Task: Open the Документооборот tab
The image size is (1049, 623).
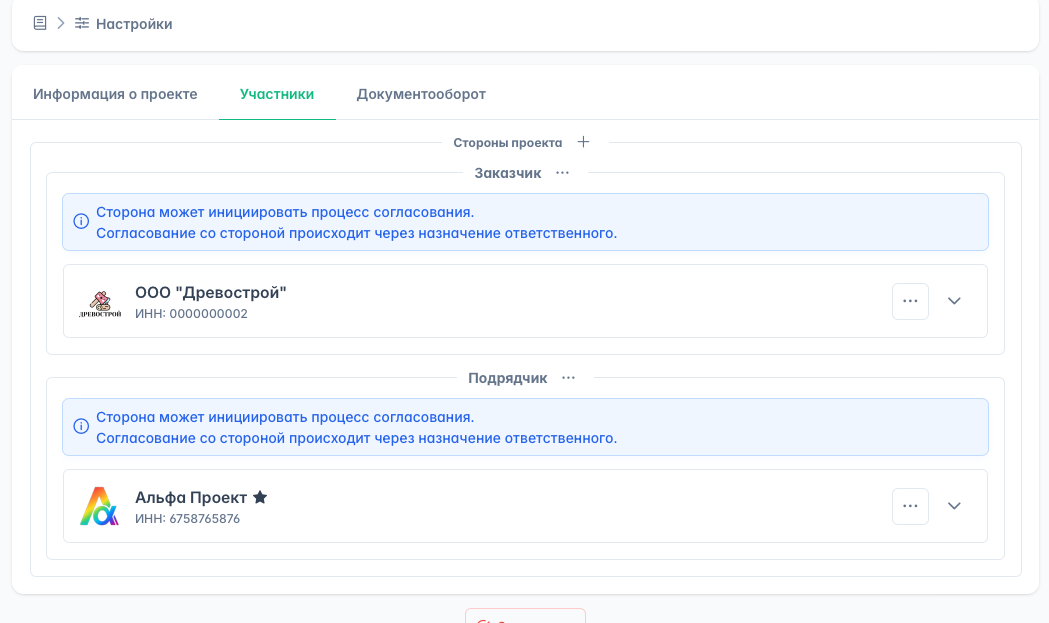Action: click(x=421, y=94)
